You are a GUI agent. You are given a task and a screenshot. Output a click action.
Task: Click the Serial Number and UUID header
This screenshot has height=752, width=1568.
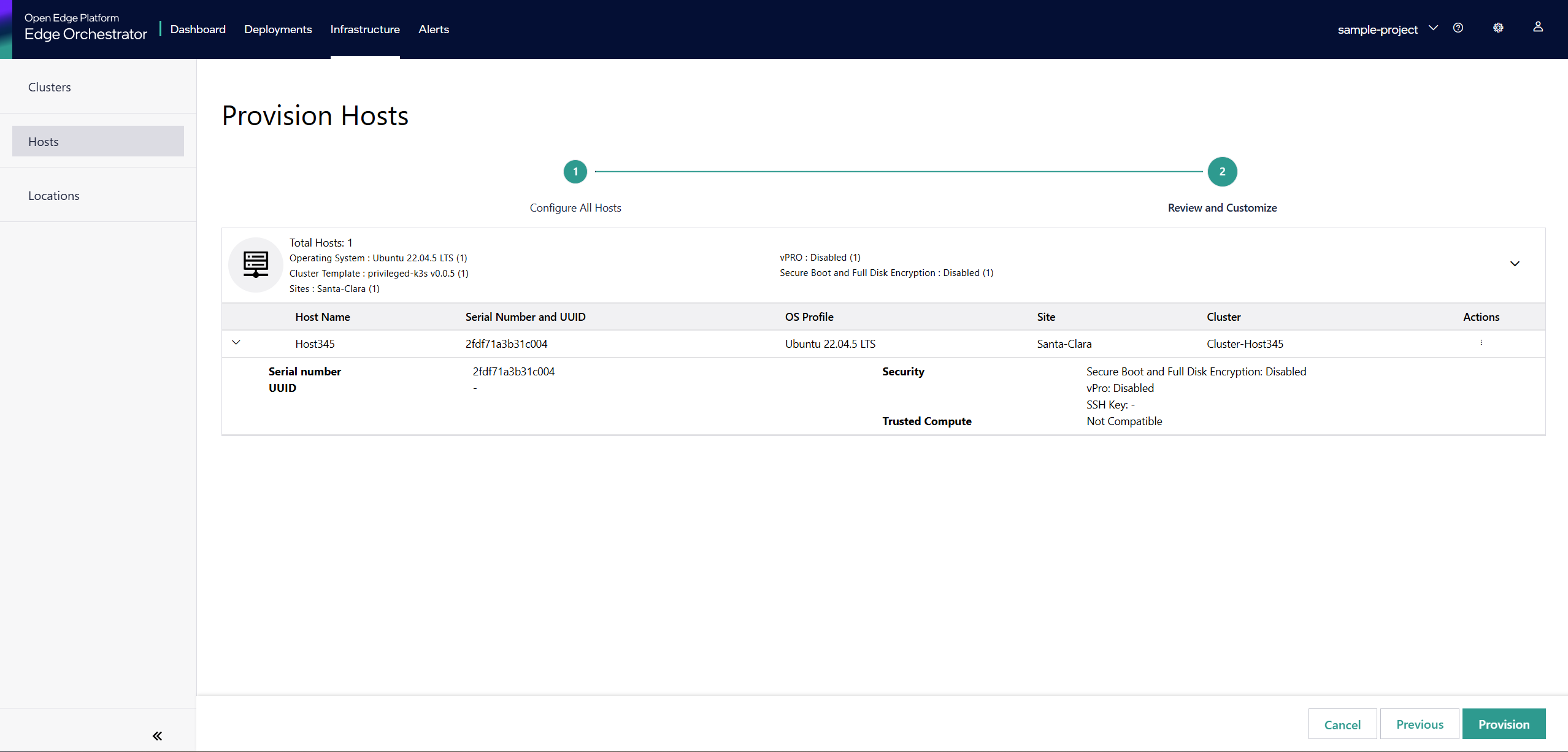(525, 317)
